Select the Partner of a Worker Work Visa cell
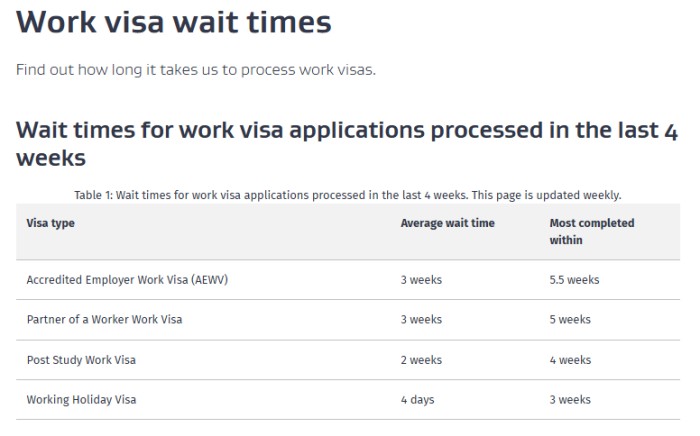Viewport: 700px width, 436px height. (x=104, y=320)
